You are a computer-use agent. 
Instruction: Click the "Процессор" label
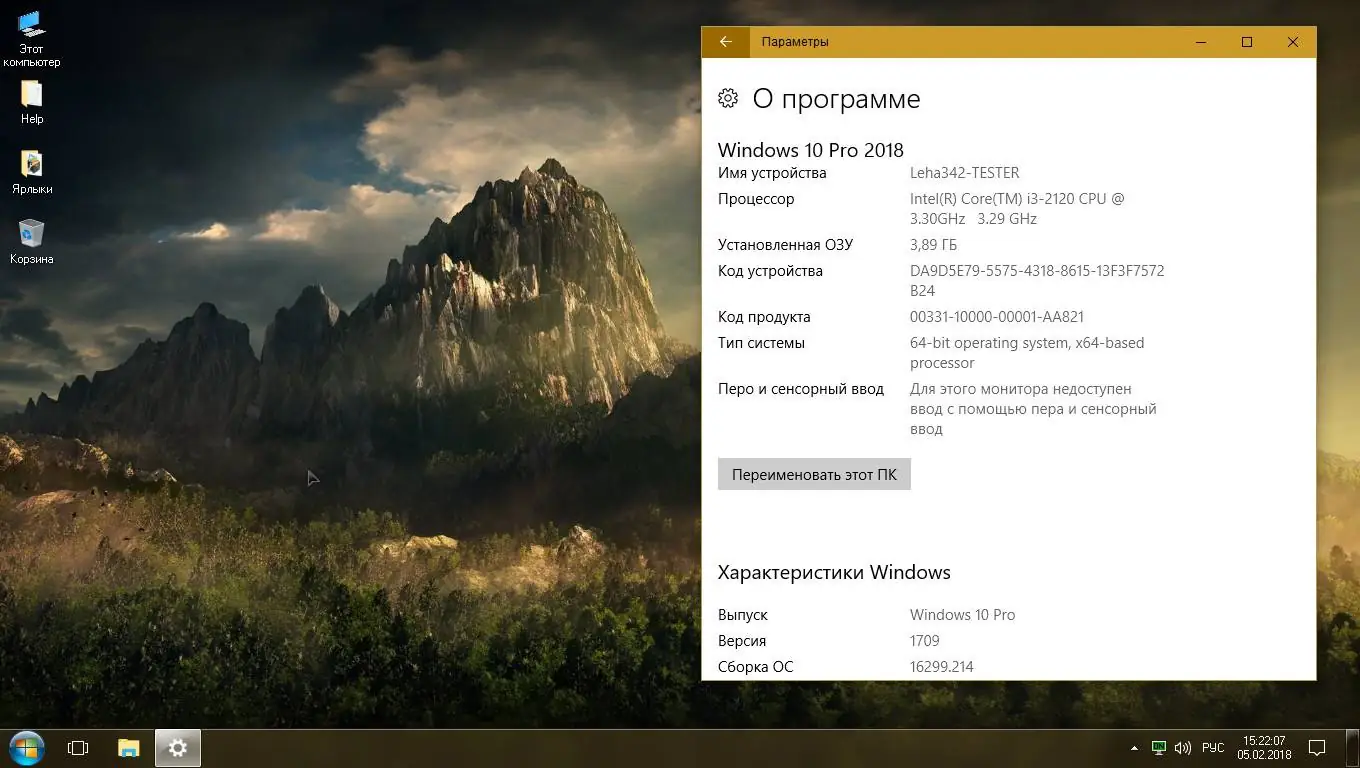point(756,199)
